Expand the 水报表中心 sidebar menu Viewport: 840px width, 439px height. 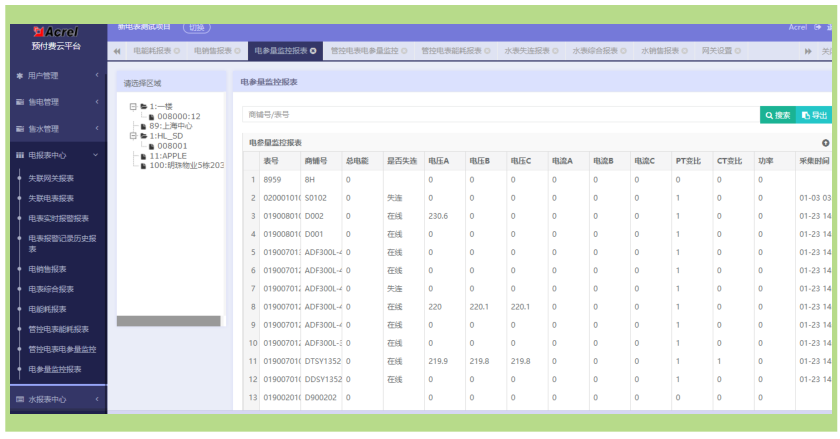tap(58, 399)
